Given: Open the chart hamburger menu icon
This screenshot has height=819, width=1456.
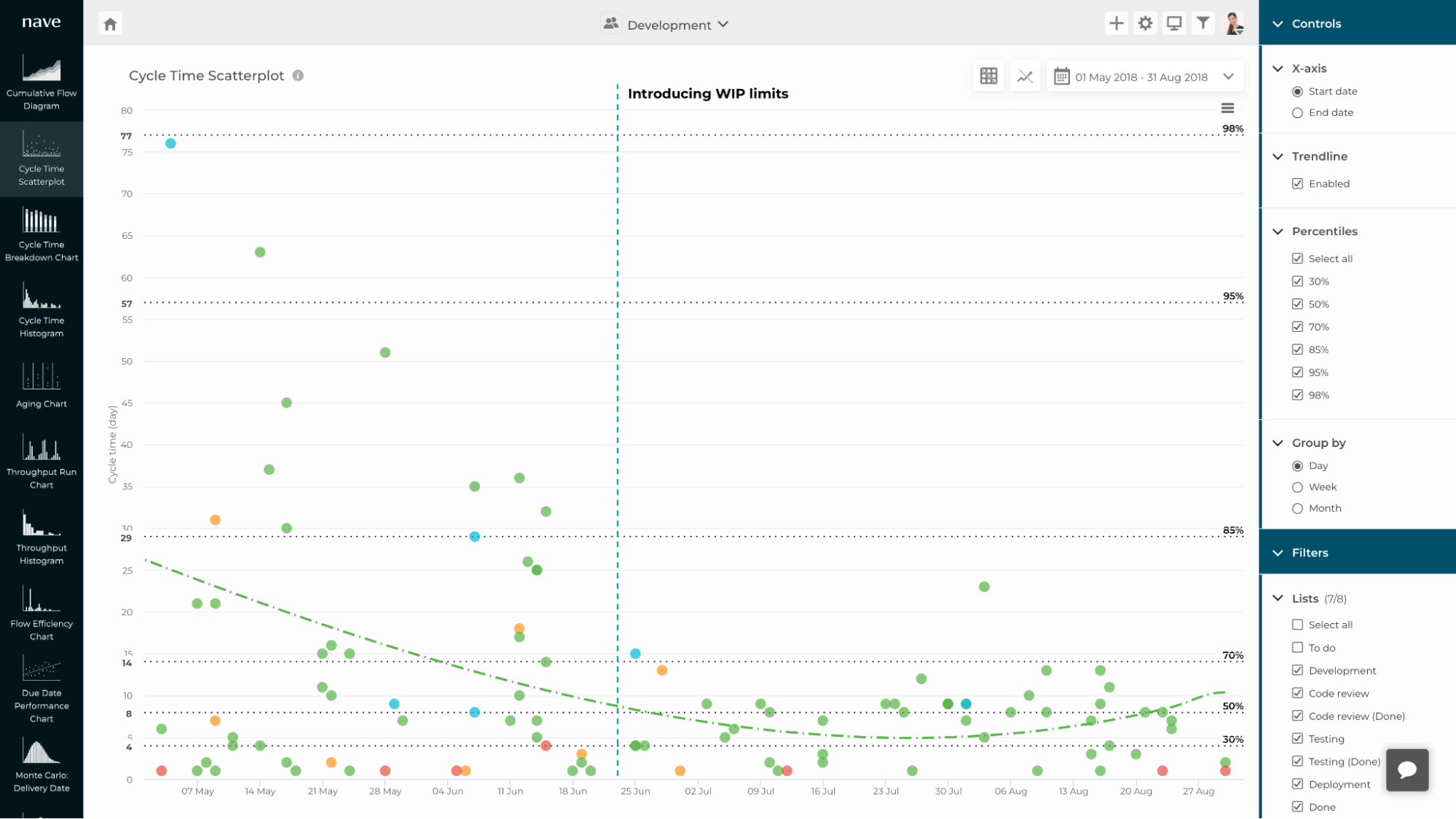Looking at the screenshot, I should 1227,108.
